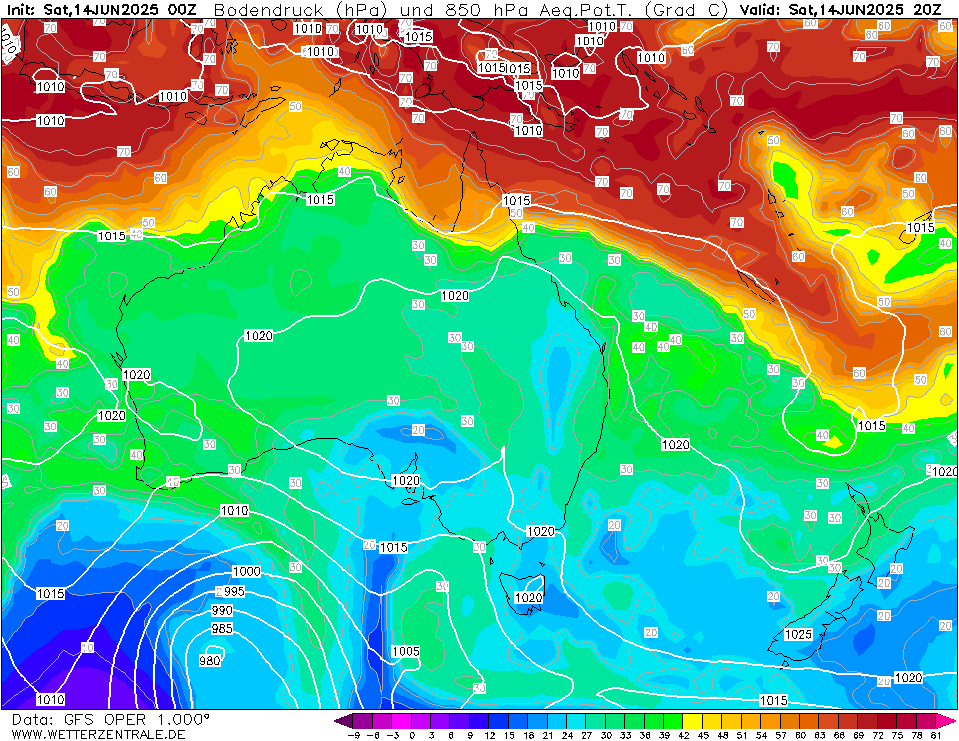This screenshot has width=959, height=741.
Task: Click the '30' value on the color scale
Action: [x=605, y=735]
